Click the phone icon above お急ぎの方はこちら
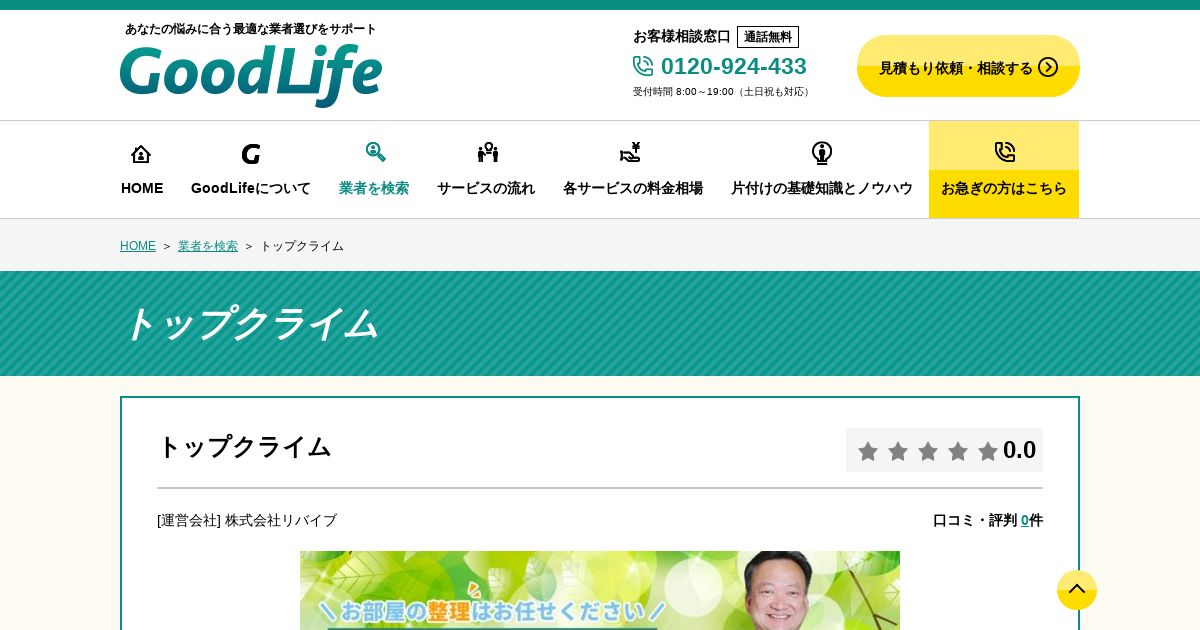Viewport: 1200px width, 630px height. [1004, 152]
